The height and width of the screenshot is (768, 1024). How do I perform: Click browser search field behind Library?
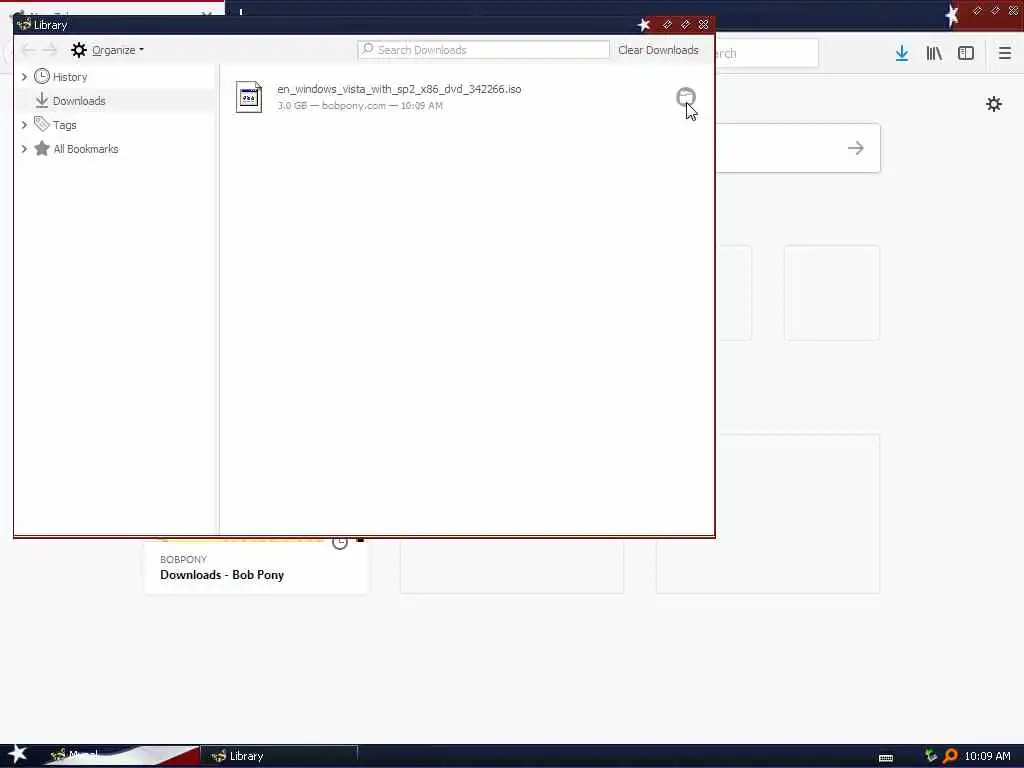click(x=767, y=53)
